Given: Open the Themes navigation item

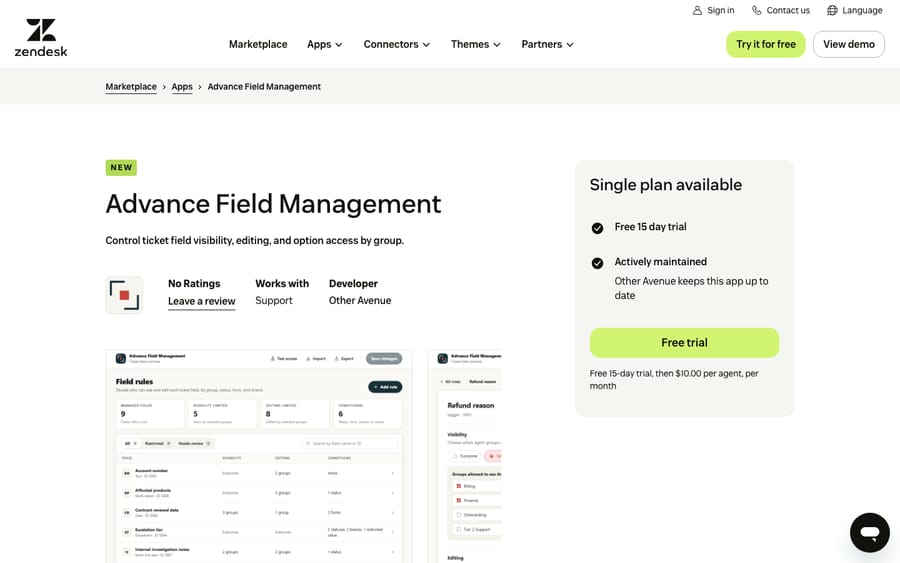Looking at the screenshot, I should click(x=476, y=44).
